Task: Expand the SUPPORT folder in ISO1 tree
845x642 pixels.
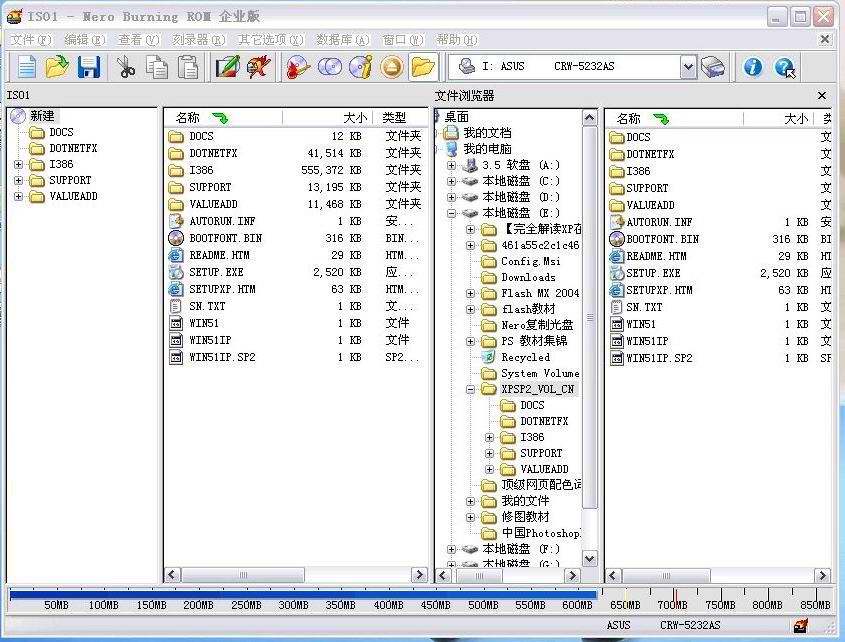Action: pyautogui.click(x=19, y=181)
